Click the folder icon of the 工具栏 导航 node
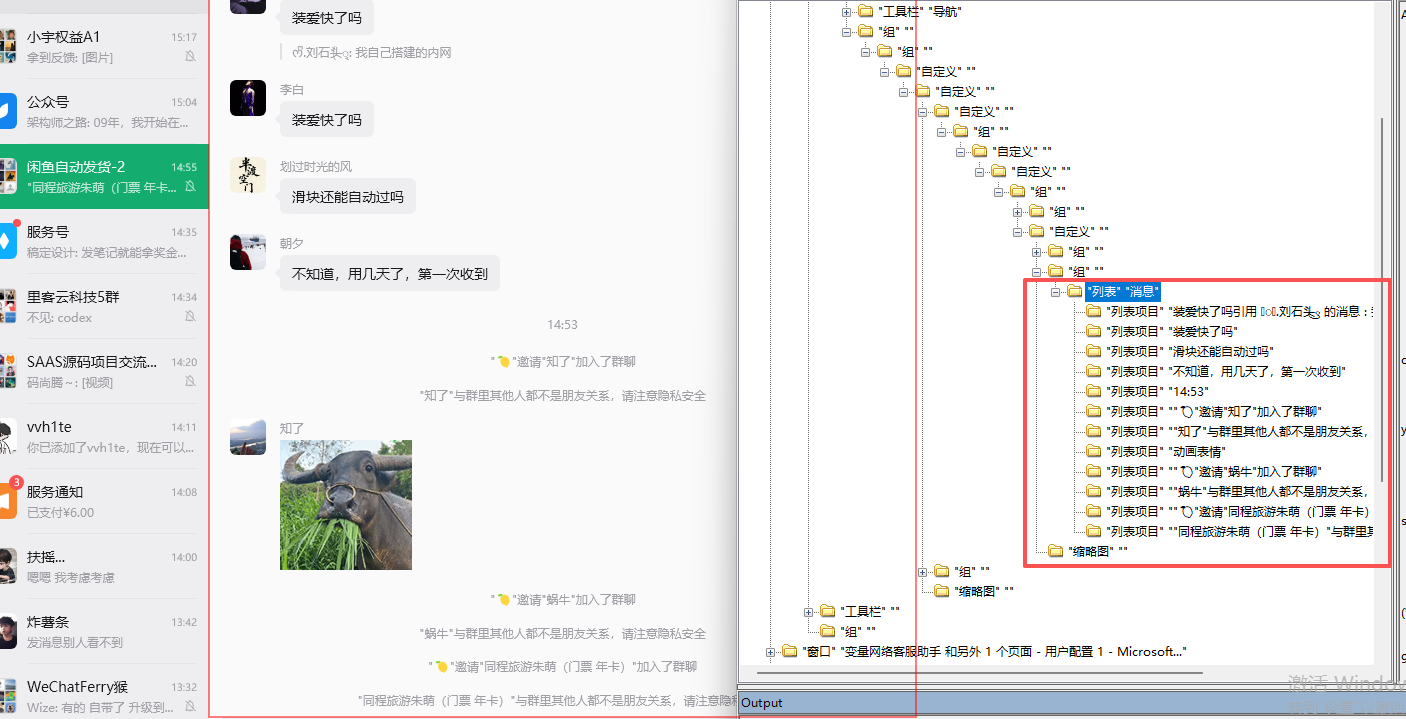Image resolution: width=1406 pixels, height=719 pixels. (x=865, y=11)
